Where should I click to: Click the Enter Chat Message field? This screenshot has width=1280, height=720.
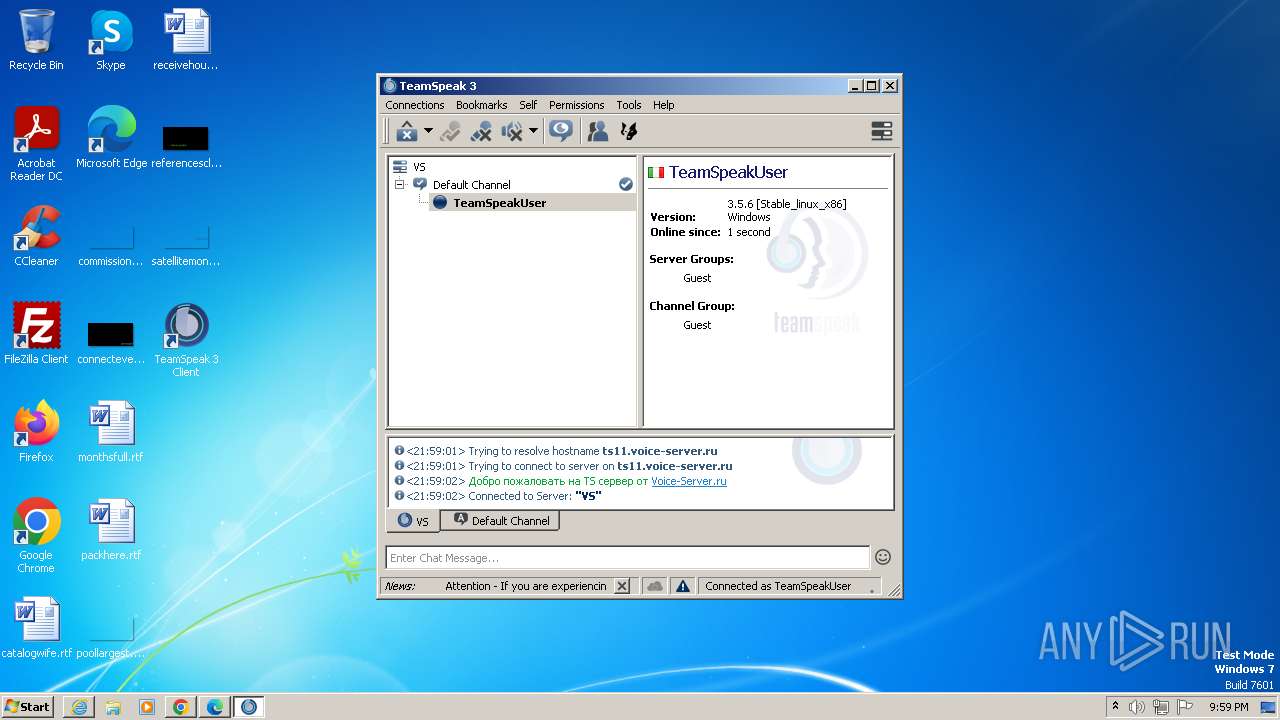(x=628, y=558)
